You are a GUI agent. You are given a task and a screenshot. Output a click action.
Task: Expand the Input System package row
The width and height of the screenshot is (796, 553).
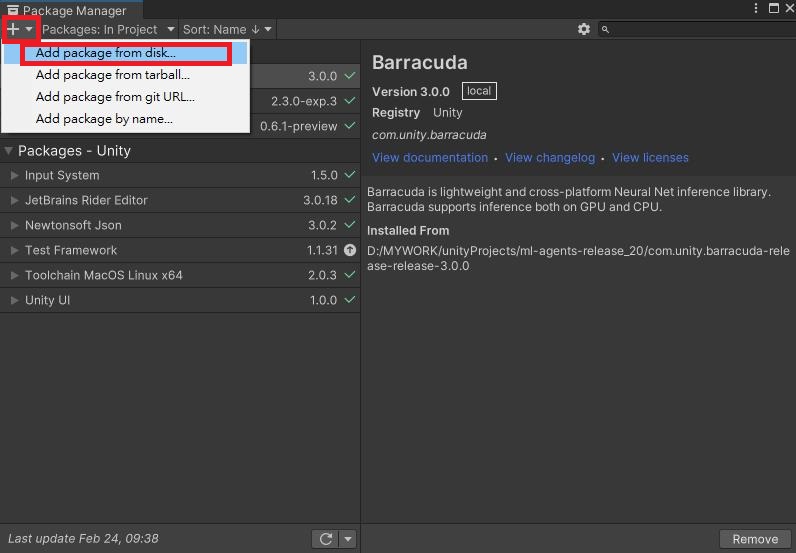point(14,175)
